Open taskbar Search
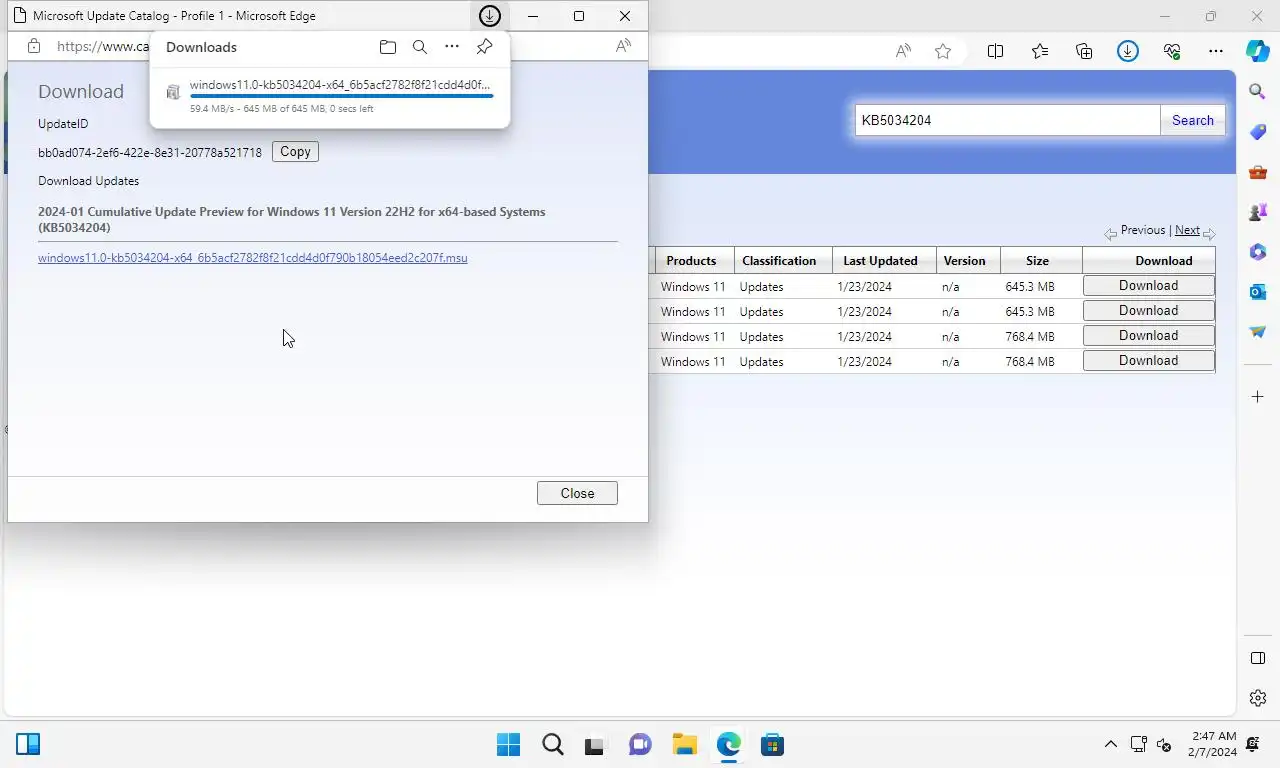The width and height of the screenshot is (1280, 768). tap(552, 744)
